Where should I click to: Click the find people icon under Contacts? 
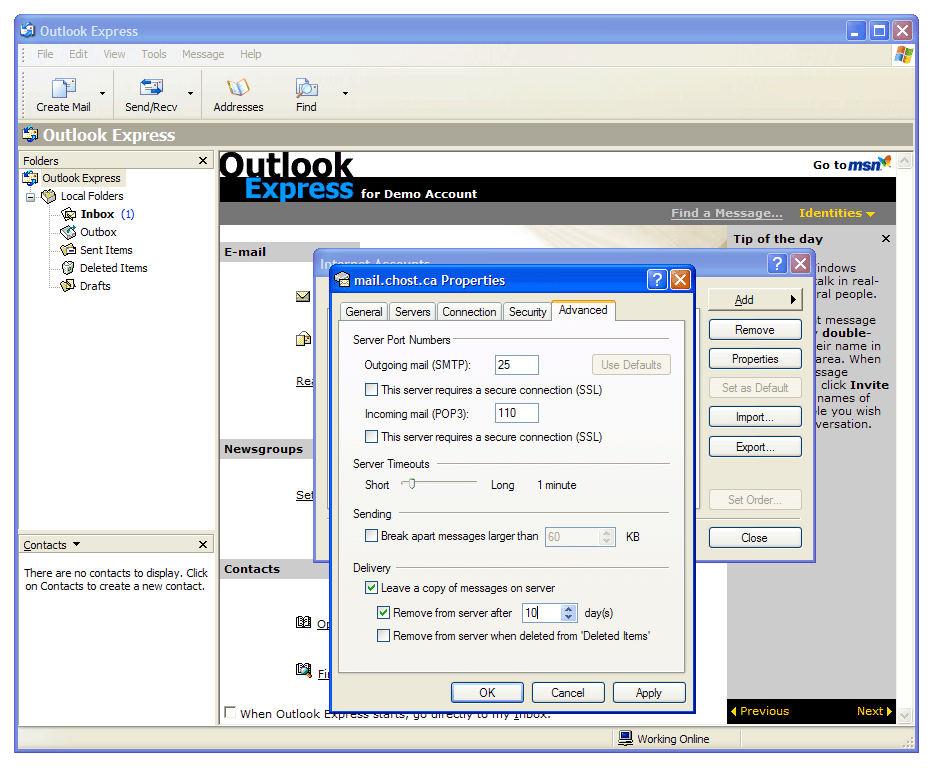304,669
